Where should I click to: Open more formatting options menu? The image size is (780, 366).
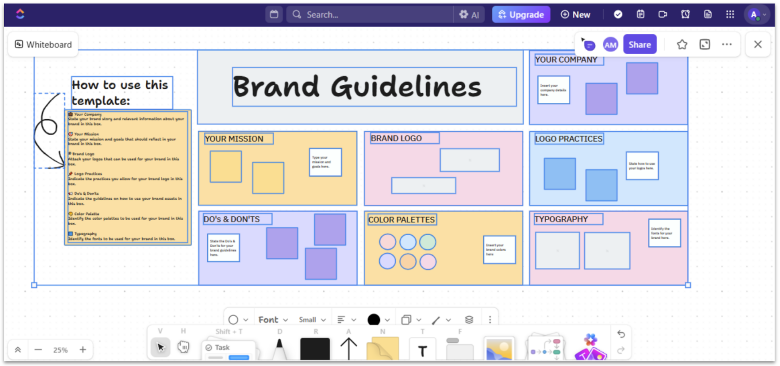[x=490, y=320]
